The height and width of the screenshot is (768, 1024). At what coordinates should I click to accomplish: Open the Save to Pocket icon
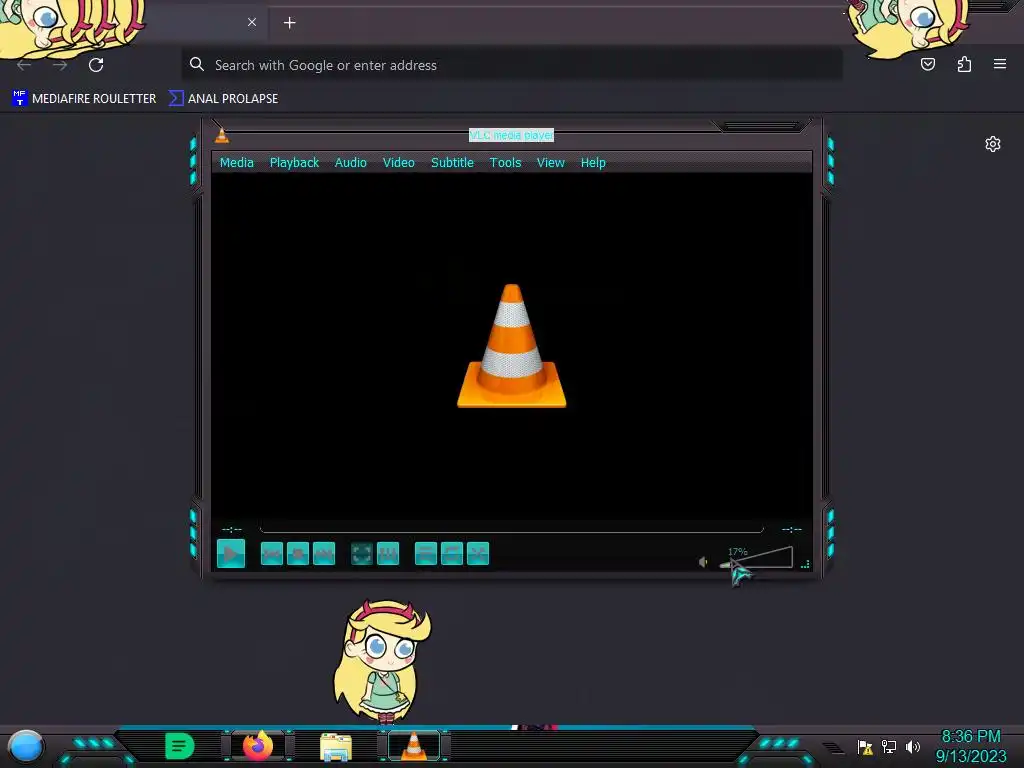pos(928,64)
